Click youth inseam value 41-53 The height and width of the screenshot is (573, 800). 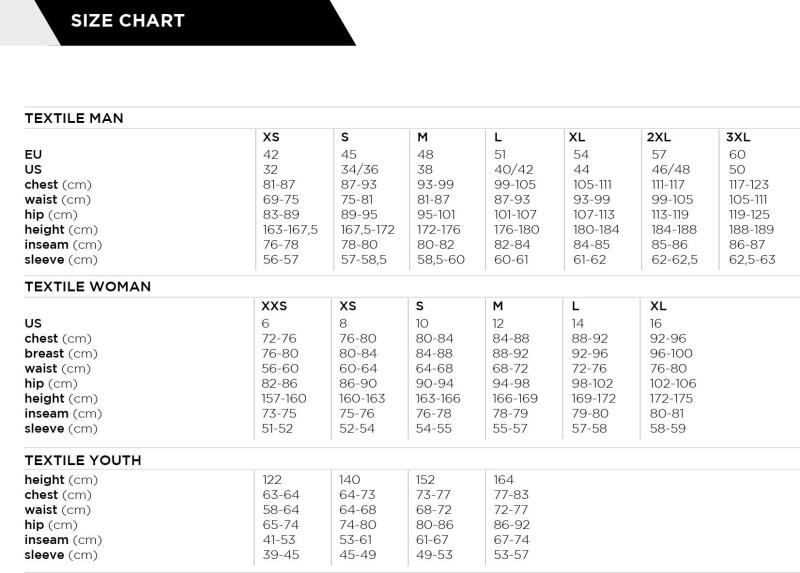[x=280, y=540]
